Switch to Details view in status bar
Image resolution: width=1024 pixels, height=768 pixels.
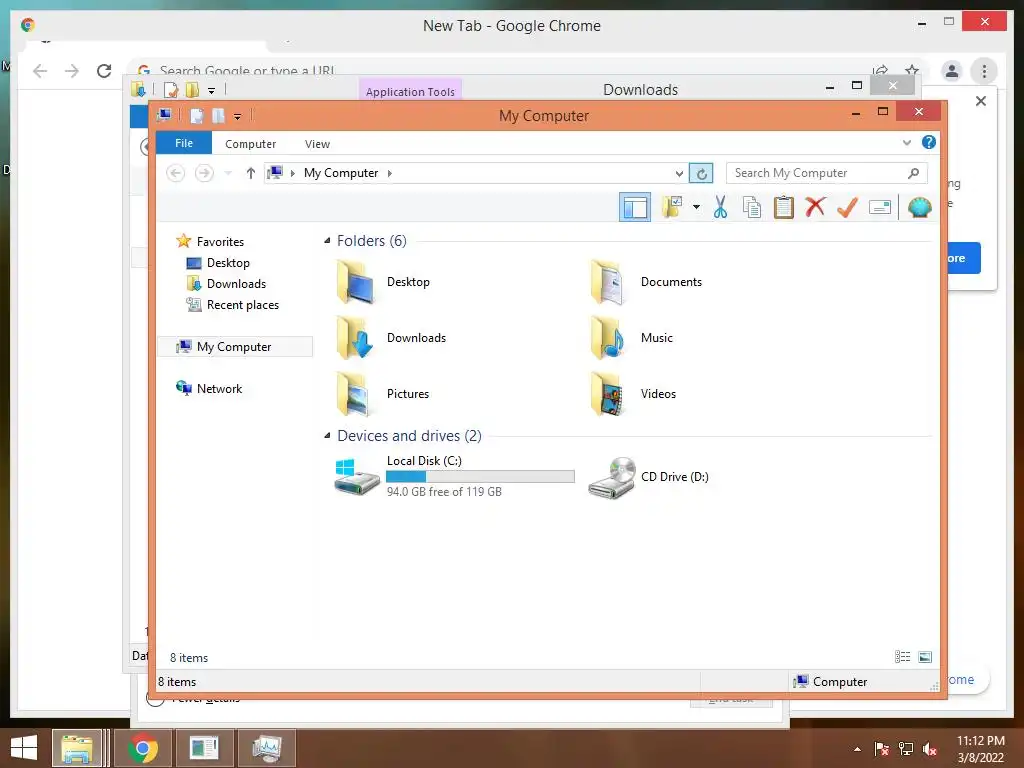click(x=903, y=657)
